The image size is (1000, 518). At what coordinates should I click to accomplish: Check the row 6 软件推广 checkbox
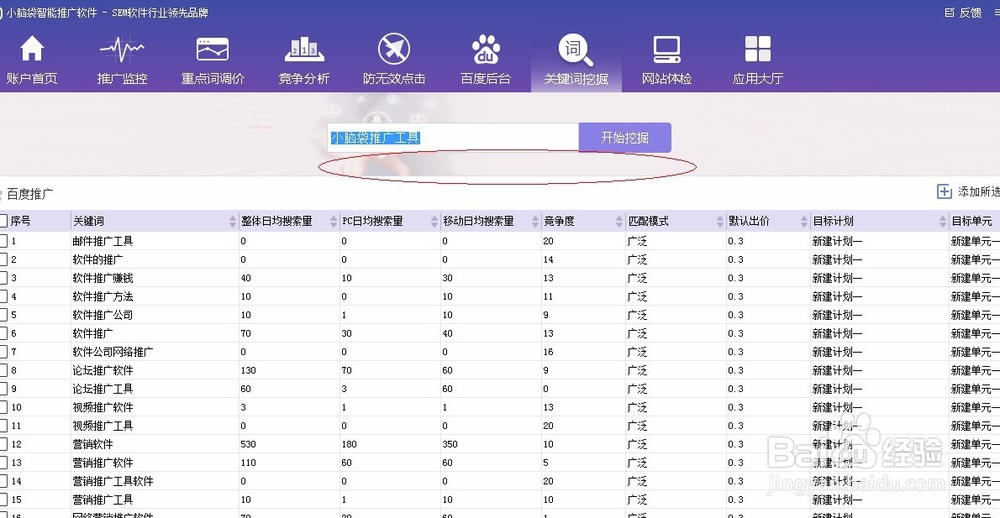3,334
